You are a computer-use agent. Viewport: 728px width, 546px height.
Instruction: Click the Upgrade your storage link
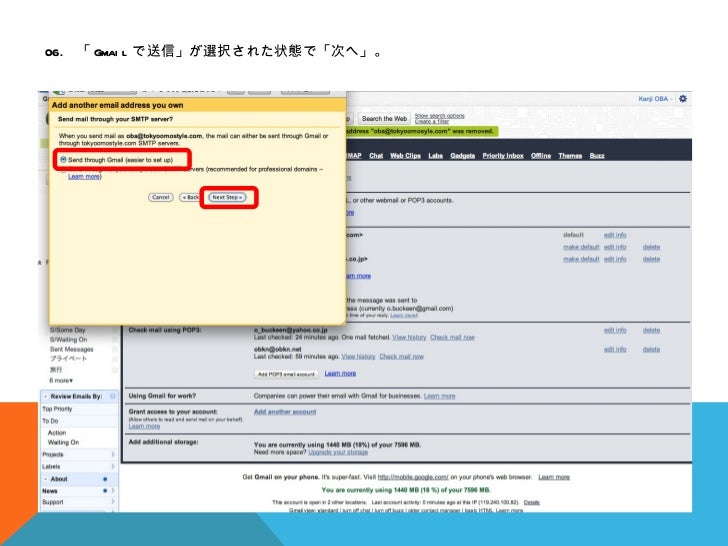click(338, 452)
